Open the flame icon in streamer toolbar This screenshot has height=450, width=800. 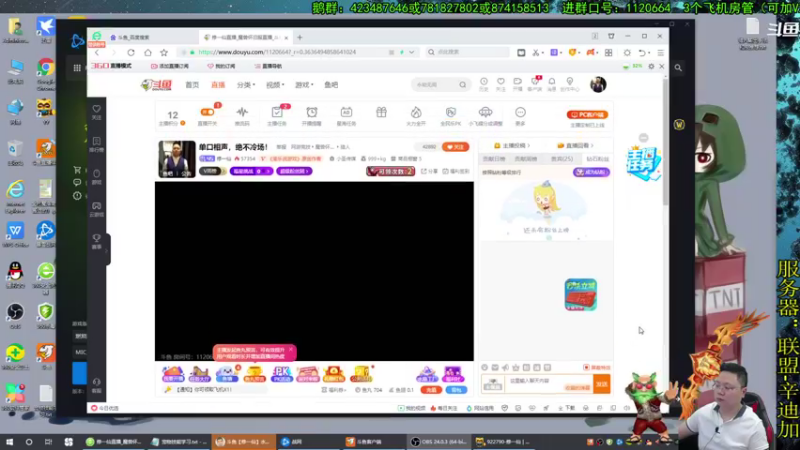[416, 112]
